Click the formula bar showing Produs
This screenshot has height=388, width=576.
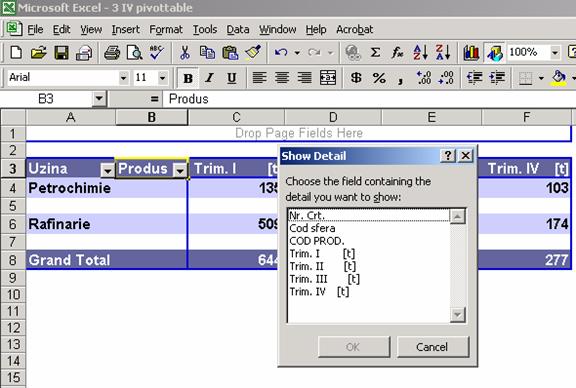tap(368, 99)
